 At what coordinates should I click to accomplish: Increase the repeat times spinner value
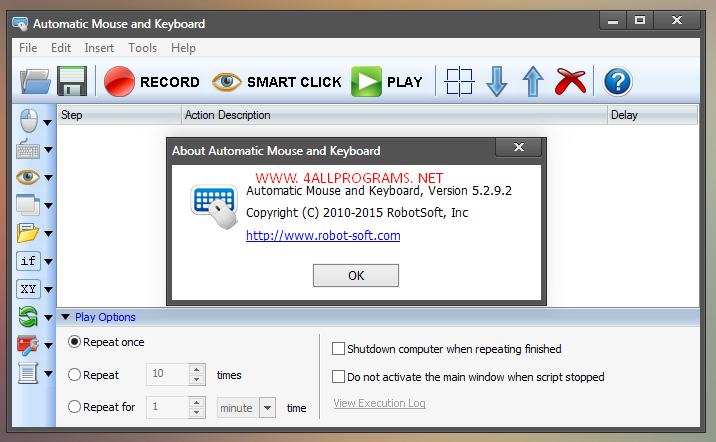pos(196,369)
